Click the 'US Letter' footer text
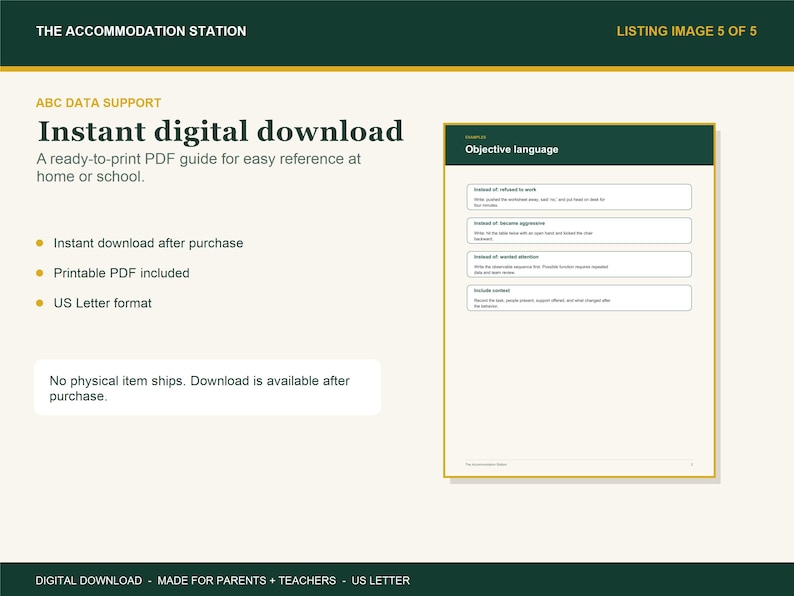 381,580
